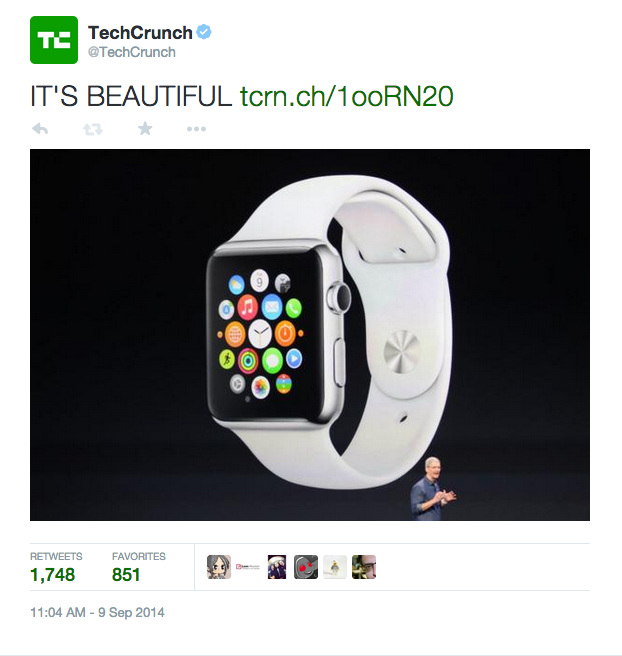The height and width of the screenshot is (656, 622).
Task: Open the white avatar with small figure
Action: coord(335,567)
